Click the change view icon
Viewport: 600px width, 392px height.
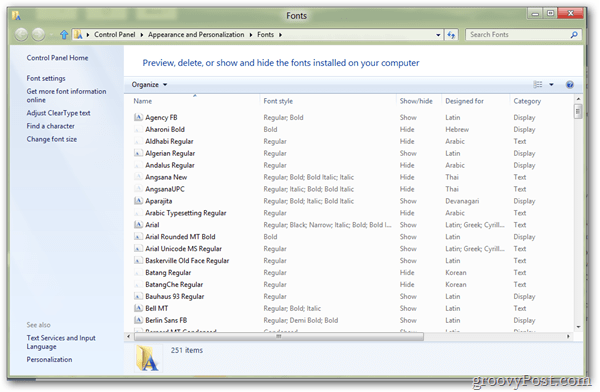(x=538, y=85)
